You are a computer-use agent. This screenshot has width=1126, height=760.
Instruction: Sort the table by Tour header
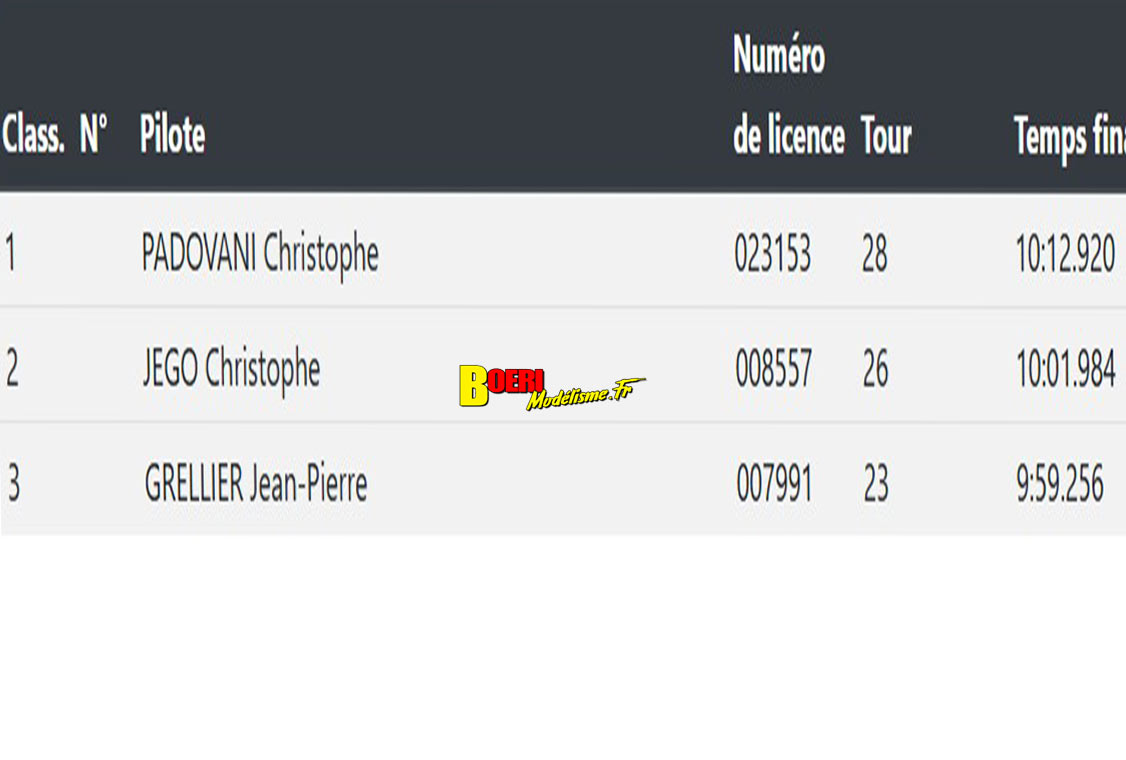[x=886, y=136]
